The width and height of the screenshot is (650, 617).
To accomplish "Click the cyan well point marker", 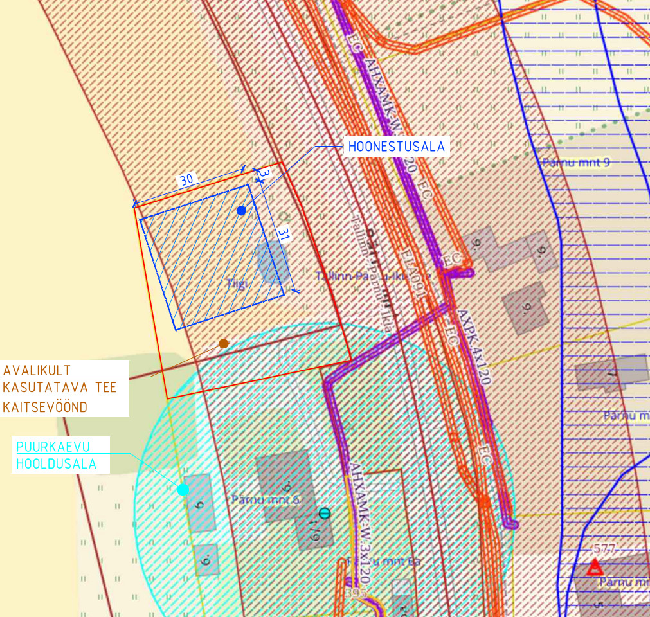I will [183, 490].
